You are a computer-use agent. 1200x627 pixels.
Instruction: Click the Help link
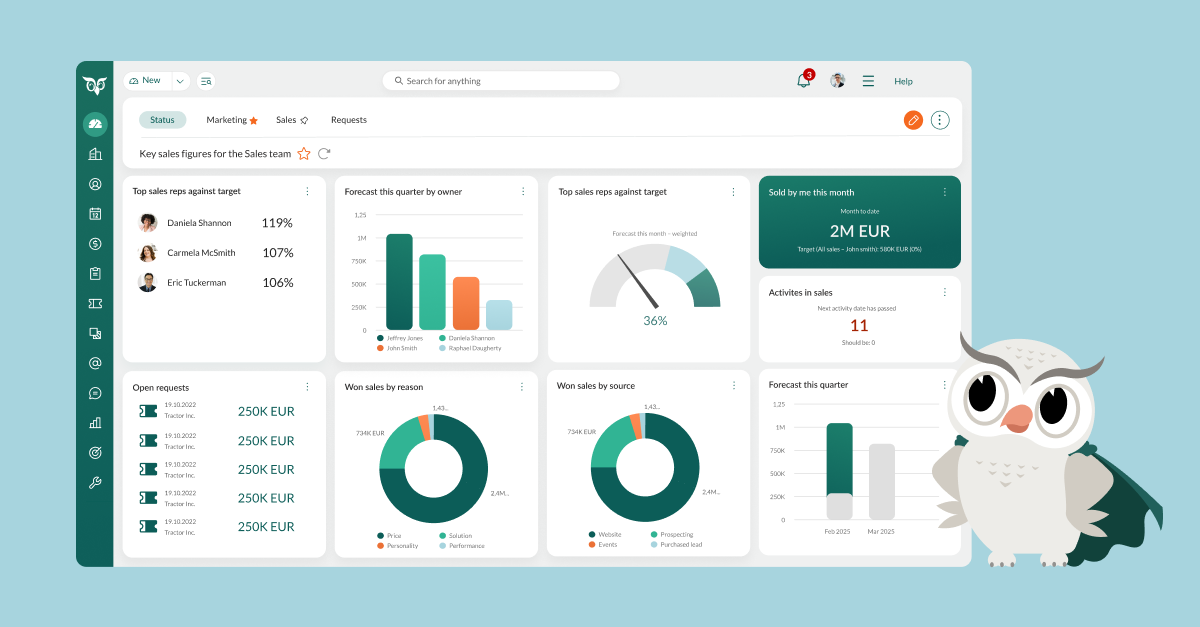tap(903, 81)
